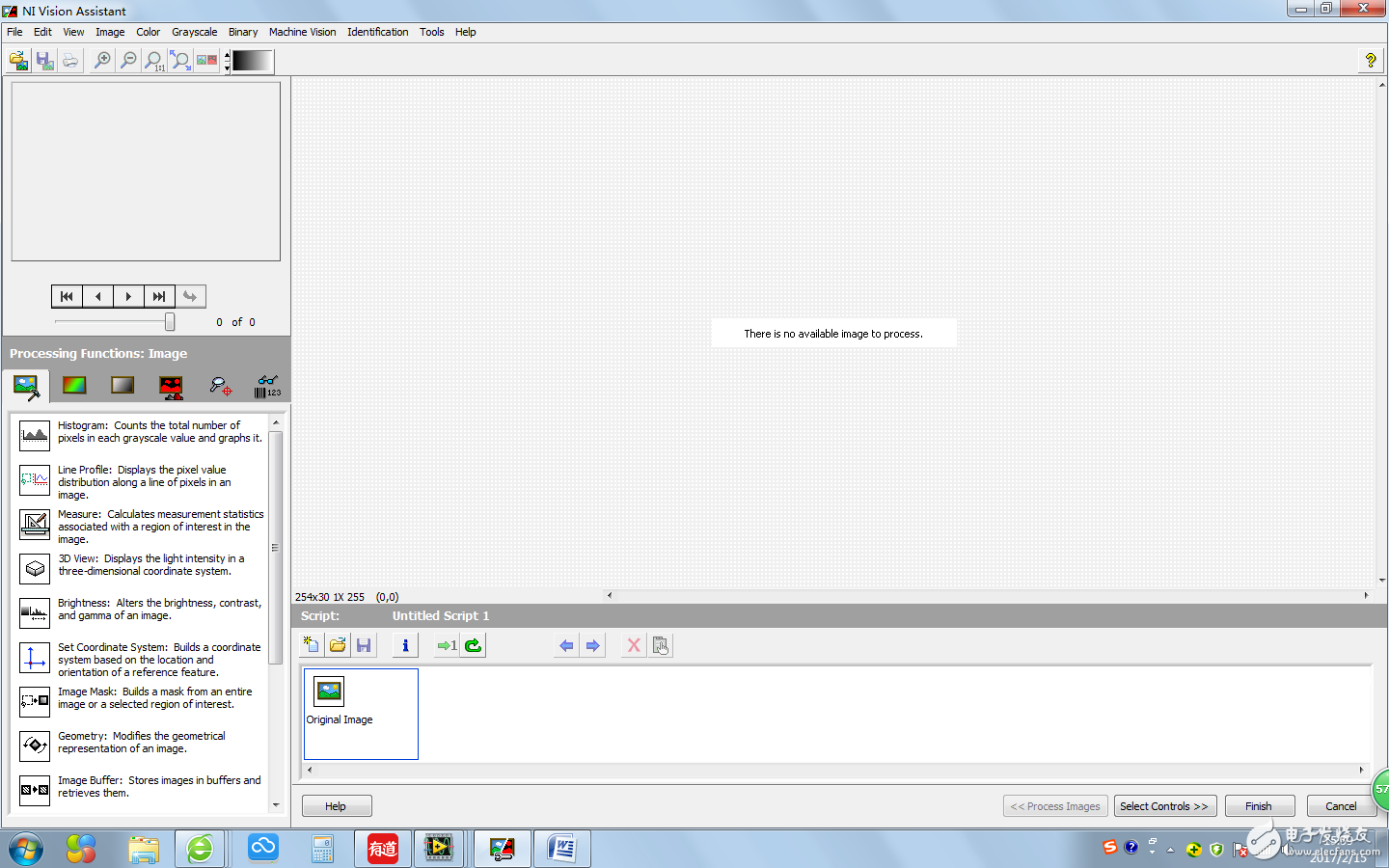The image size is (1389, 868).
Task: Go to the previous image
Action: click(x=97, y=296)
